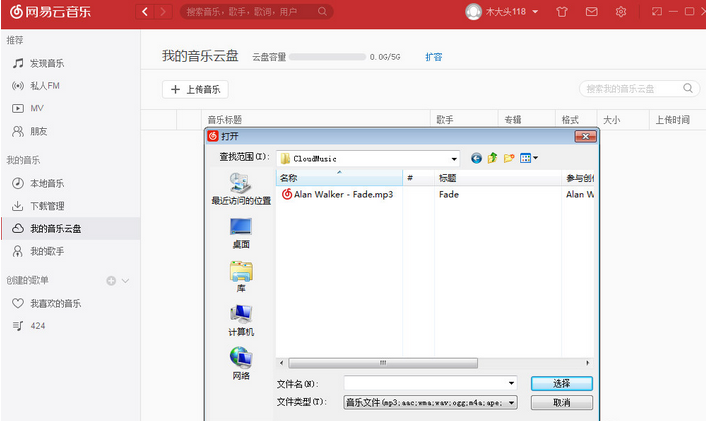Open the messages envelope icon
Screen dimensions: 706x421
pyautogui.click(x=591, y=12)
